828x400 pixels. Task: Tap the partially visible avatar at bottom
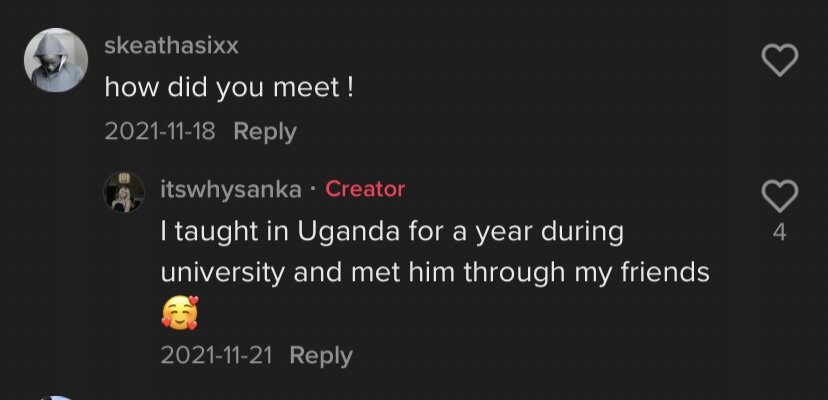pos(58,397)
